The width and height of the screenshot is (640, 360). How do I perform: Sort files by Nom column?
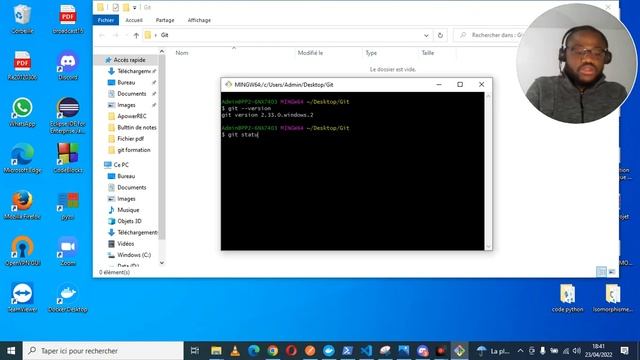[x=182, y=53]
